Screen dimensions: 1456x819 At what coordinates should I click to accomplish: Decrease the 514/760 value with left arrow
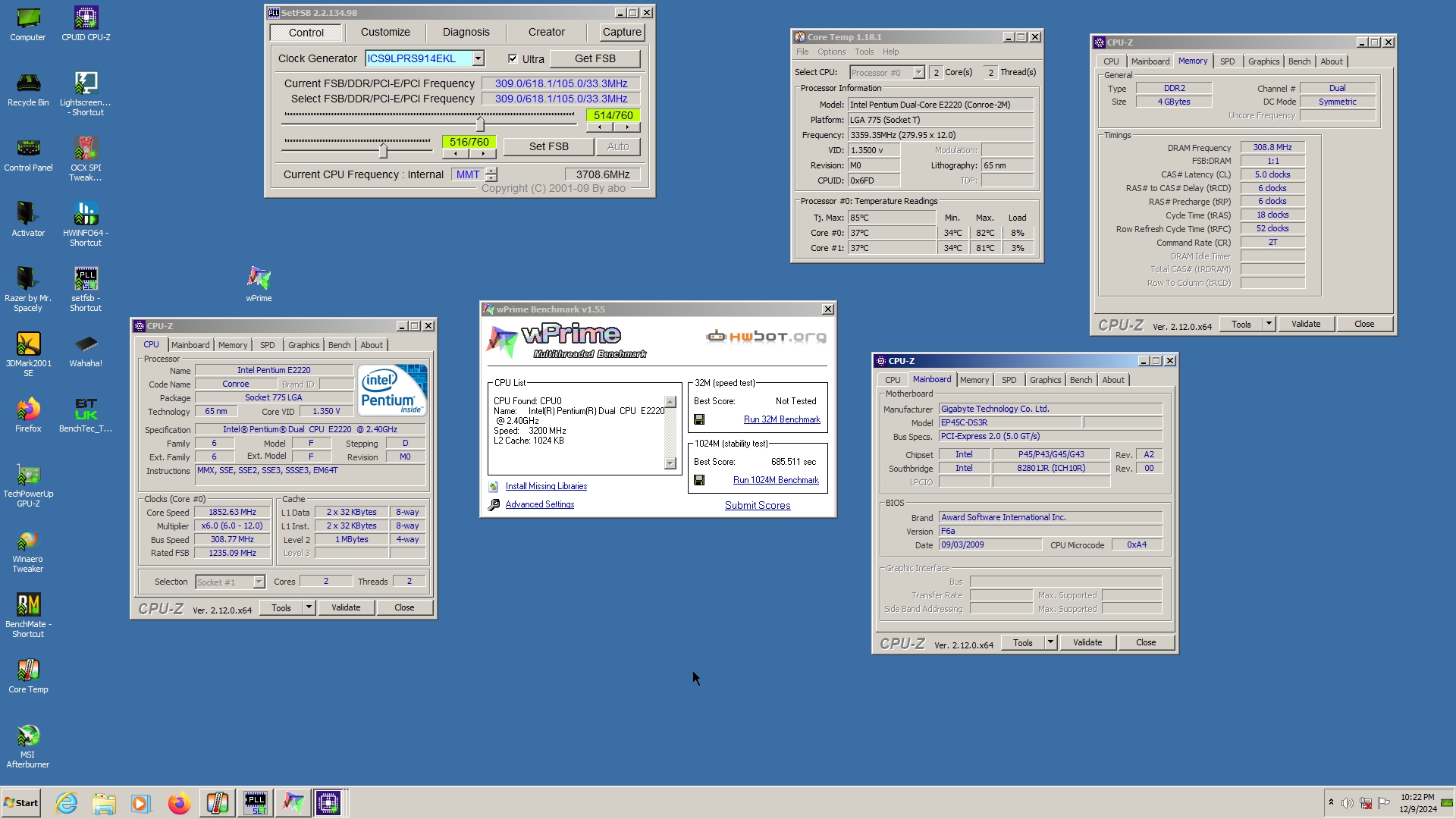click(x=600, y=127)
